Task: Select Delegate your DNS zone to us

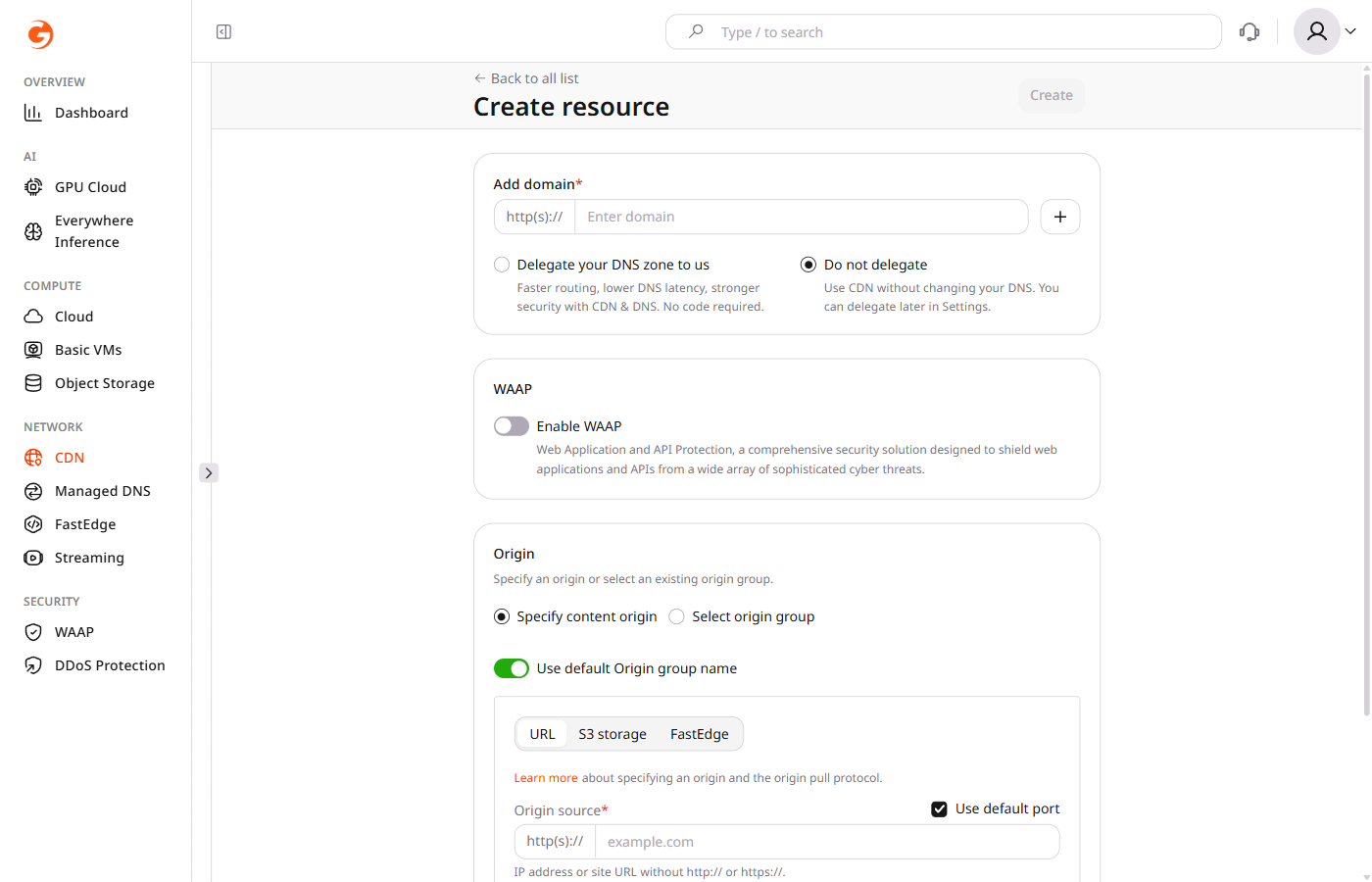Action: tap(502, 265)
